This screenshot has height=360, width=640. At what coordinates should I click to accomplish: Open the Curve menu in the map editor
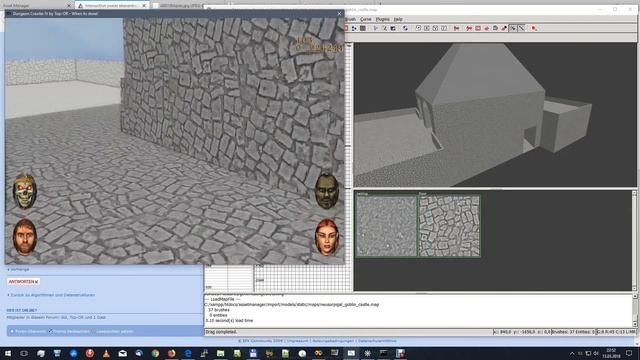[366, 19]
